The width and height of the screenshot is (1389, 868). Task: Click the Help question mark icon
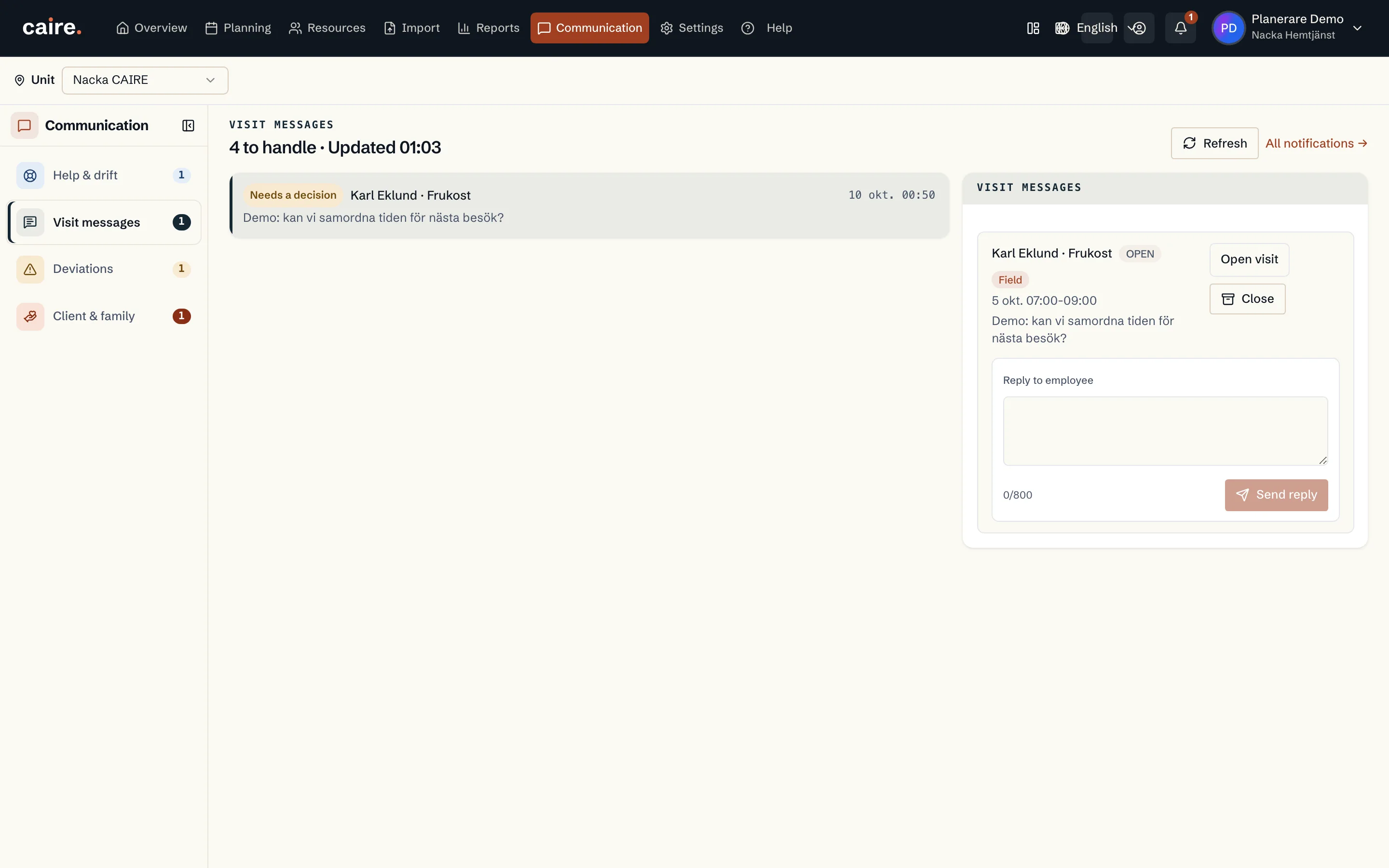click(747, 28)
